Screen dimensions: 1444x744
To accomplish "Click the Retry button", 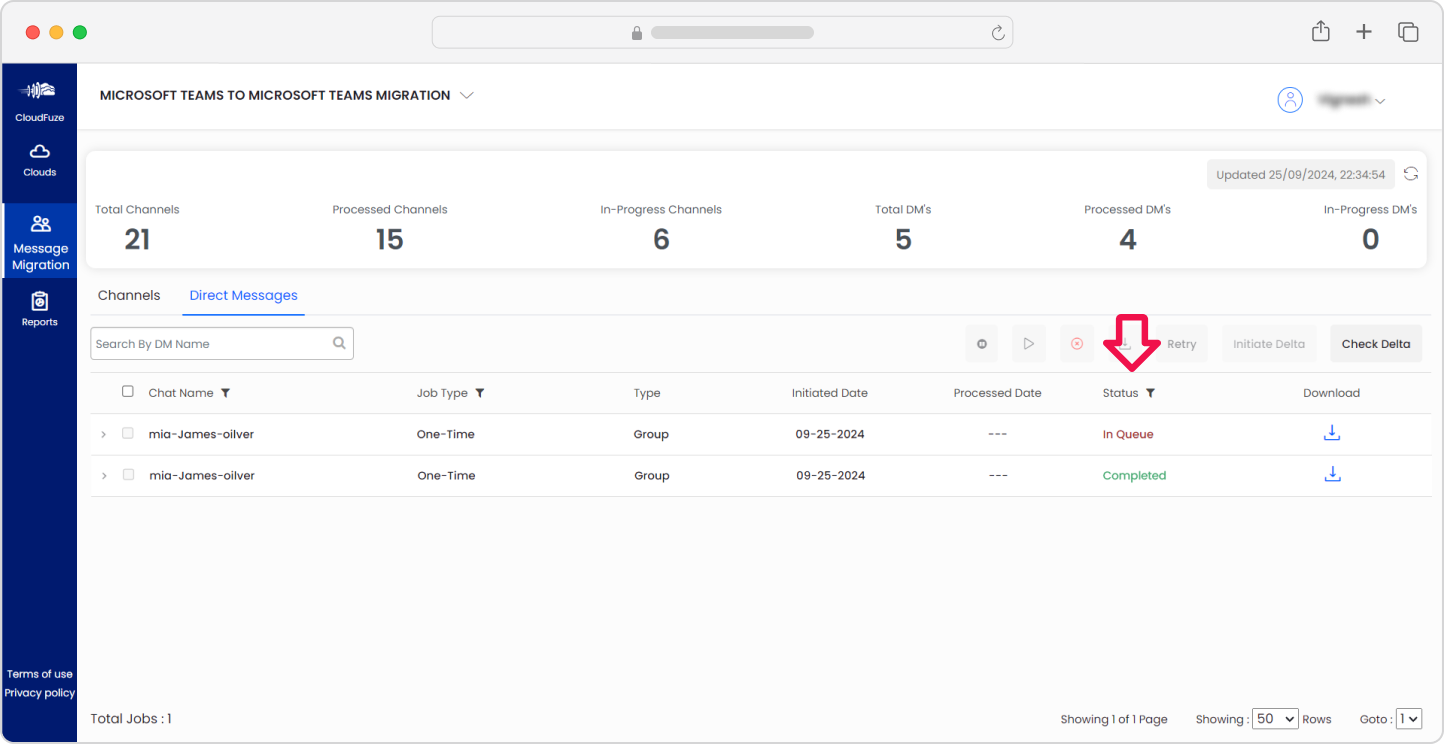I will [1181, 344].
